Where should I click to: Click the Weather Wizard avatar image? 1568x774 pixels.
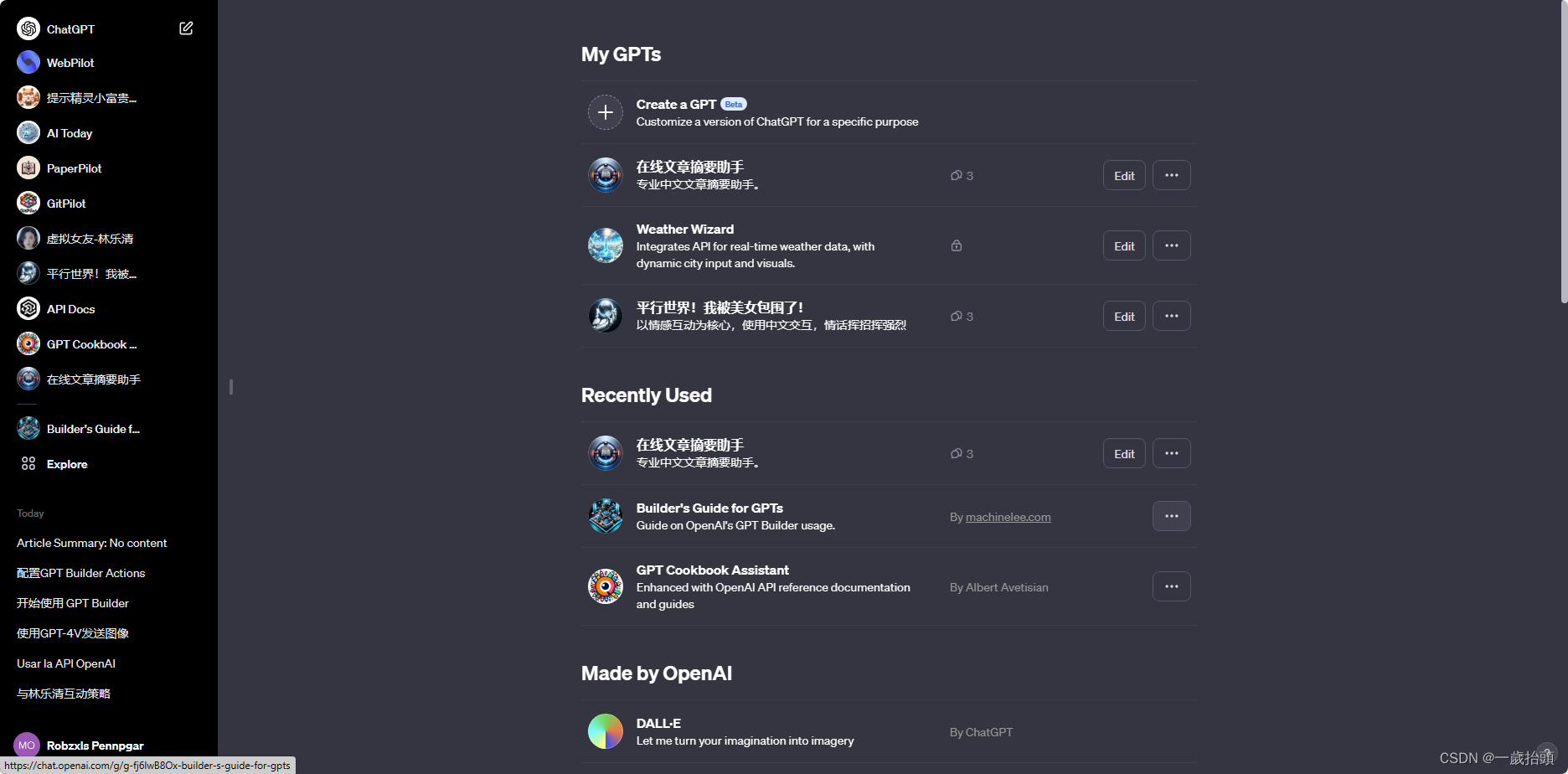[606, 245]
